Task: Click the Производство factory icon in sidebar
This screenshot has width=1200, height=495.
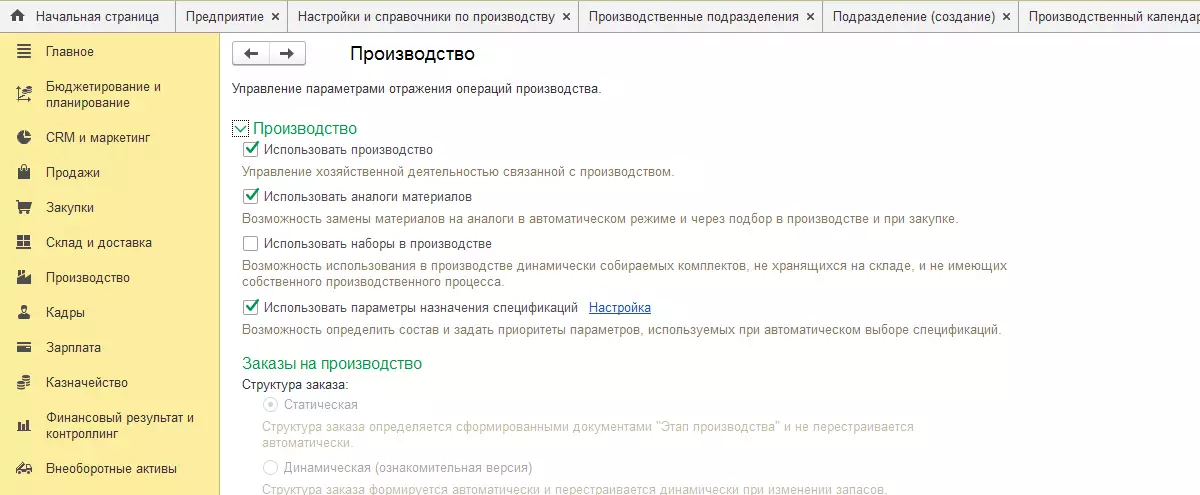Action: (25, 277)
